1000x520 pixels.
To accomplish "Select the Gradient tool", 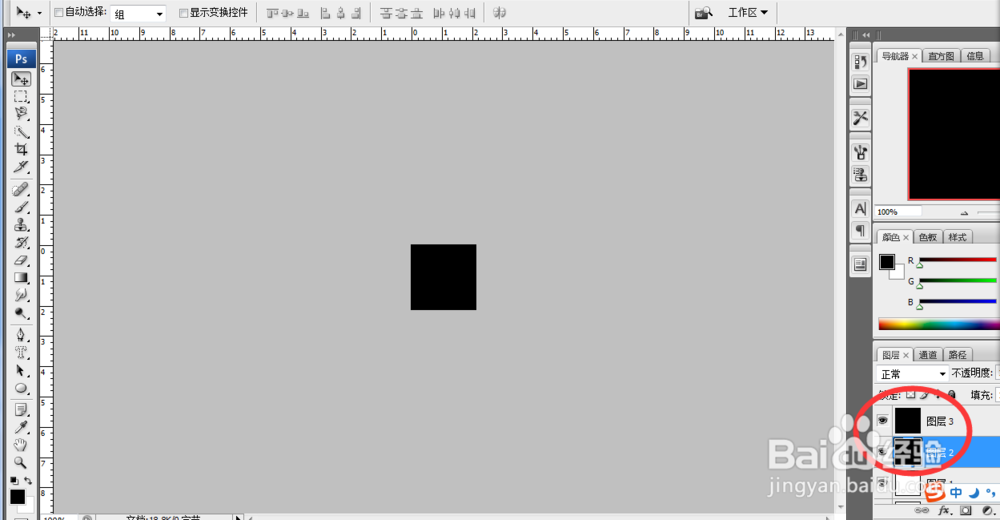I will tap(21, 278).
